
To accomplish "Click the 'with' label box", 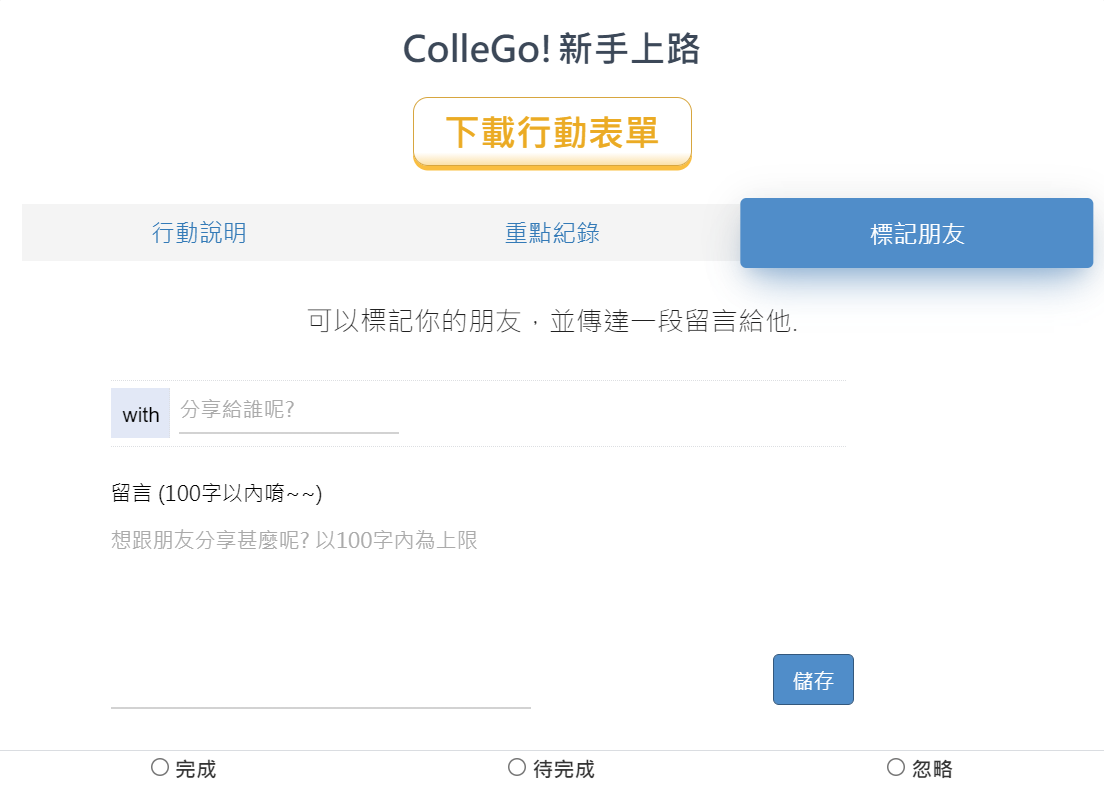I will click(141, 413).
